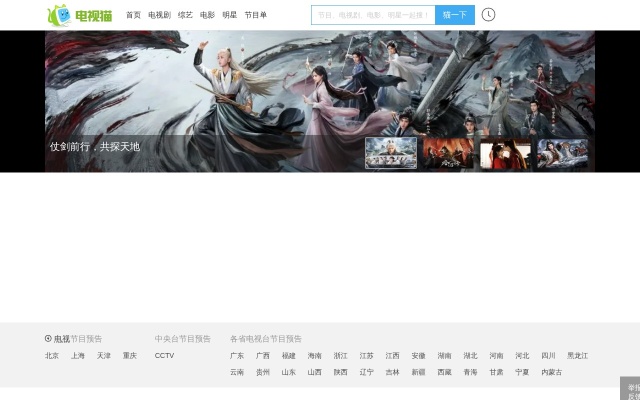
Task: Open the 北京 TV schedule link
Action: pos(52,356)
